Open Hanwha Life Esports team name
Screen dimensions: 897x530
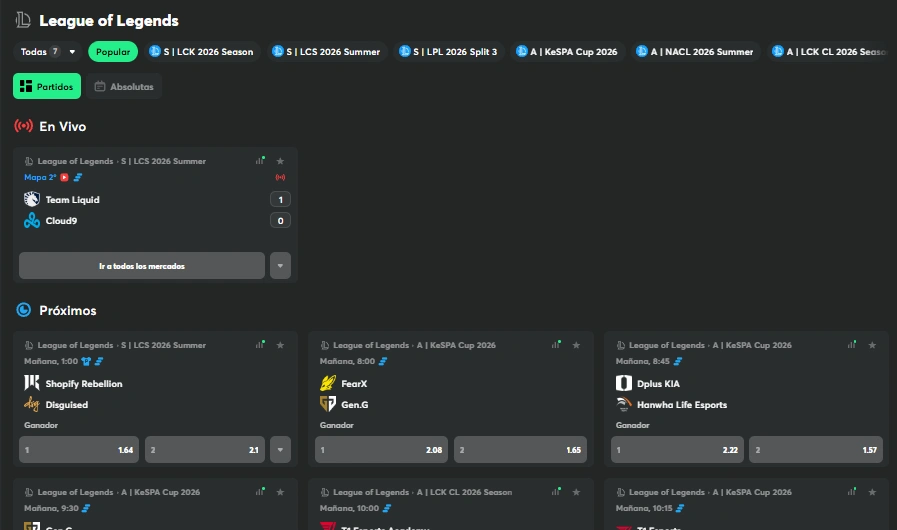tap(682, 405)
